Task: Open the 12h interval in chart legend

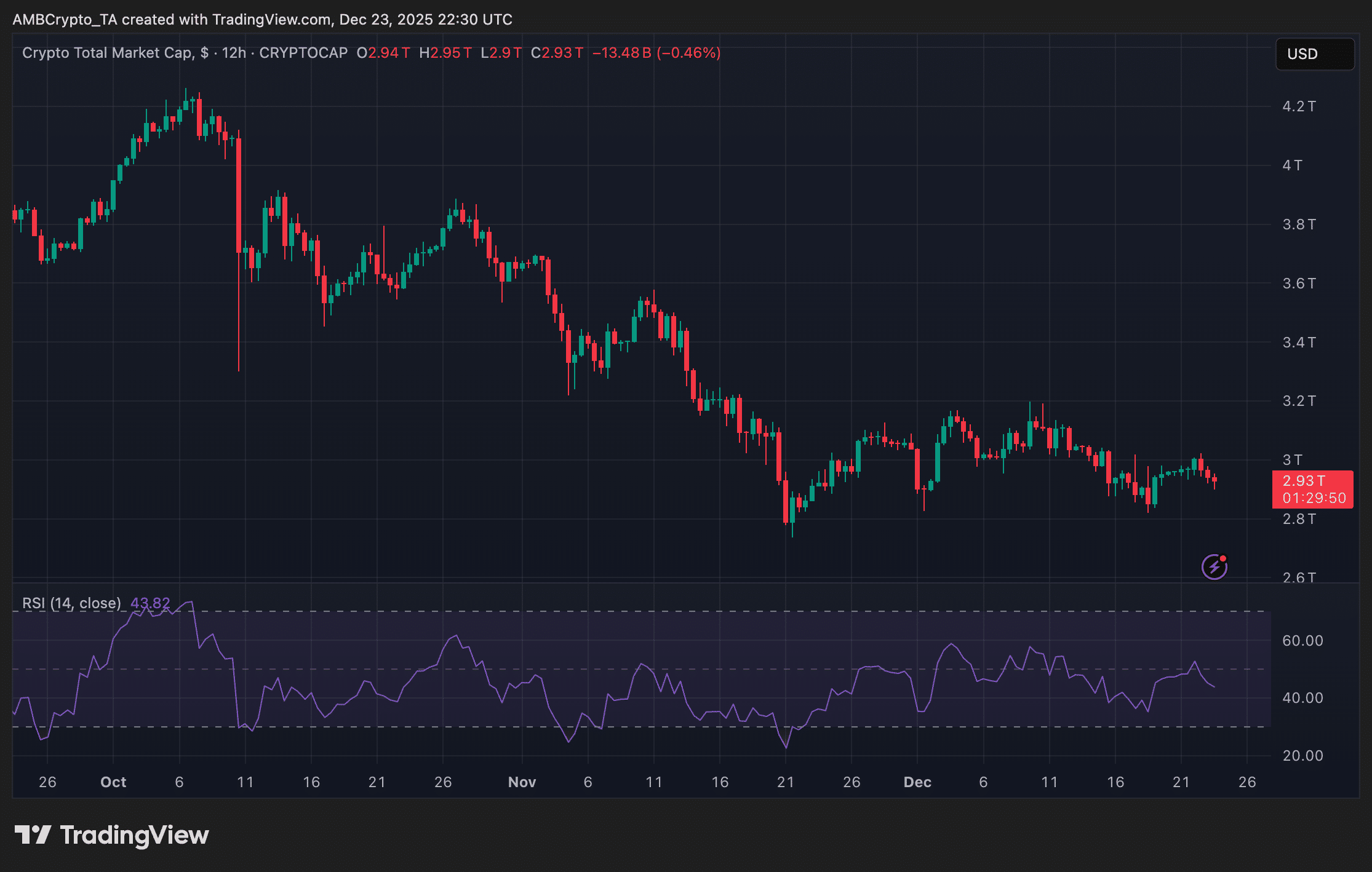Action: point(234,53)
